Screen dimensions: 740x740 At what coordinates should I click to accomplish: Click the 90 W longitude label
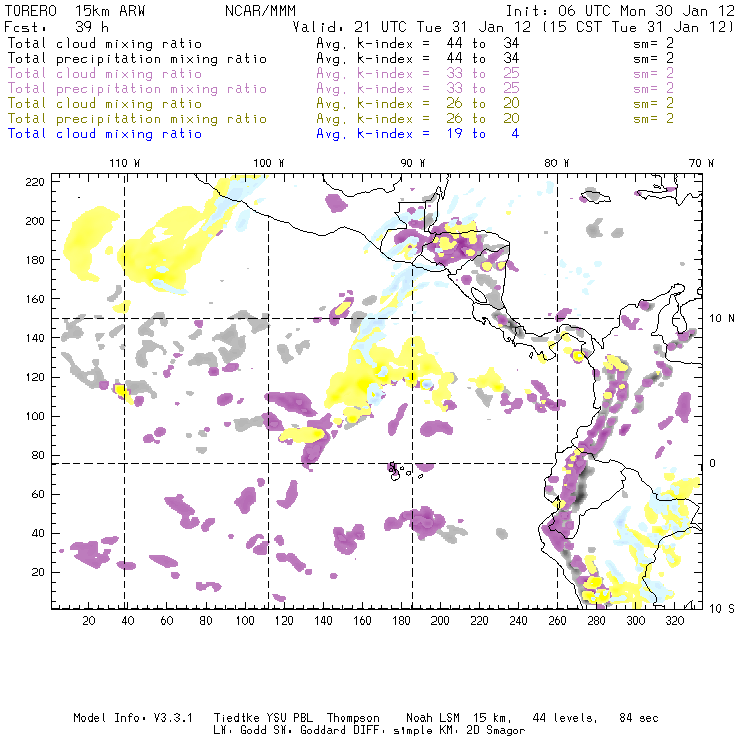[413, 163]
